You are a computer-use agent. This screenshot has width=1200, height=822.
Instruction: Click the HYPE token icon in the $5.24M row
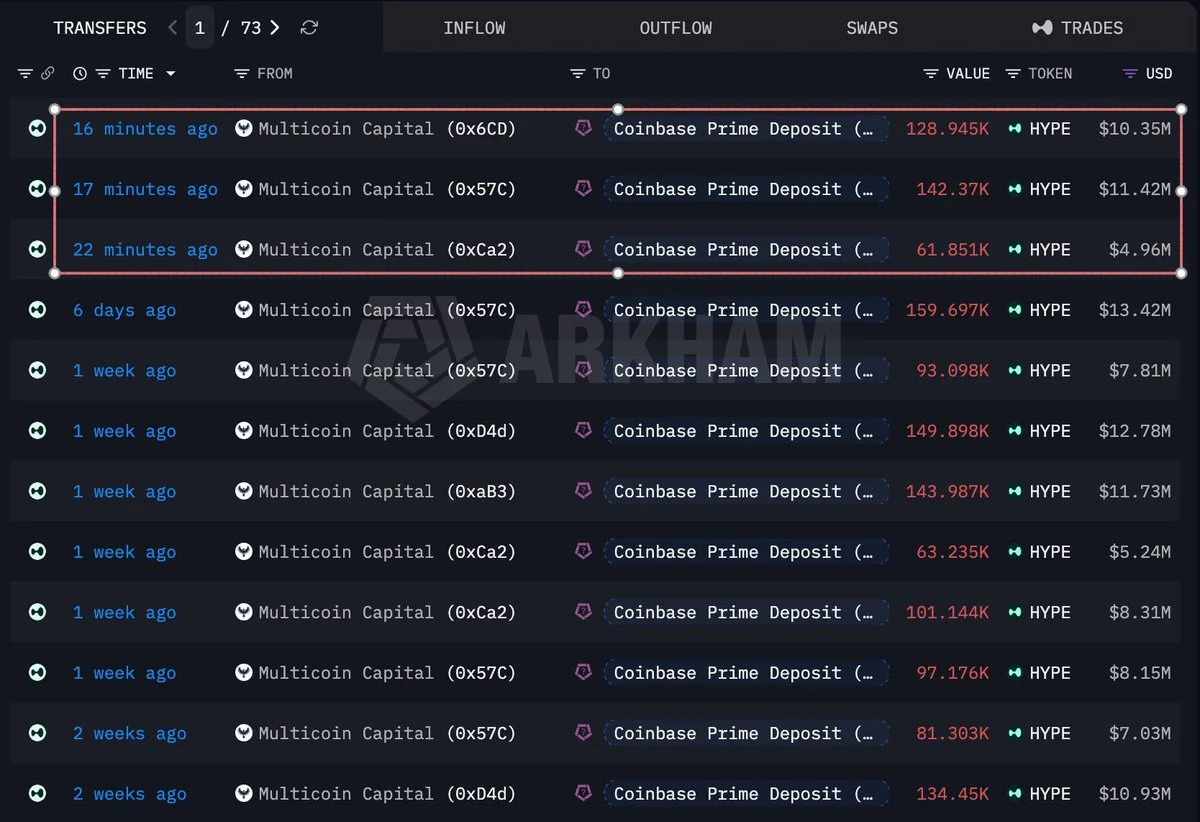tap(1016, 552)
